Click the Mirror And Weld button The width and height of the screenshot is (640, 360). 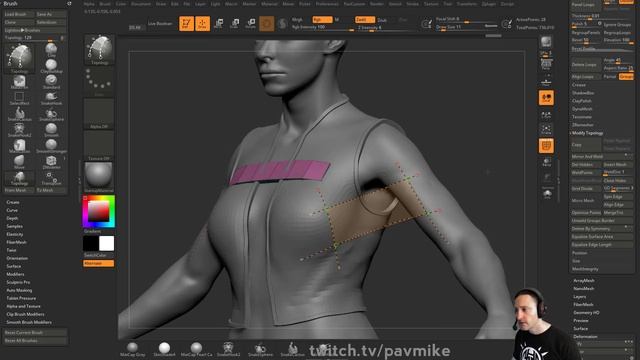coord(602,156)
